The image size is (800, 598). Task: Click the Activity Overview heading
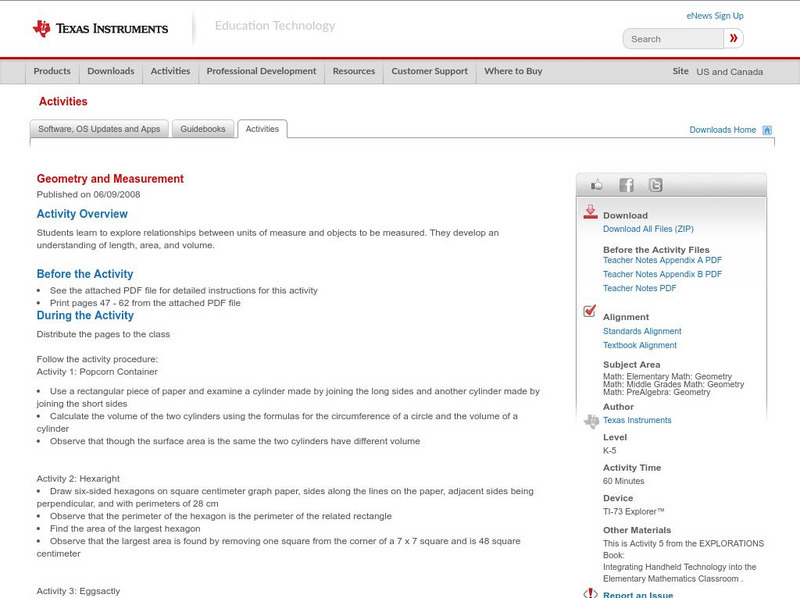(82, 214)
